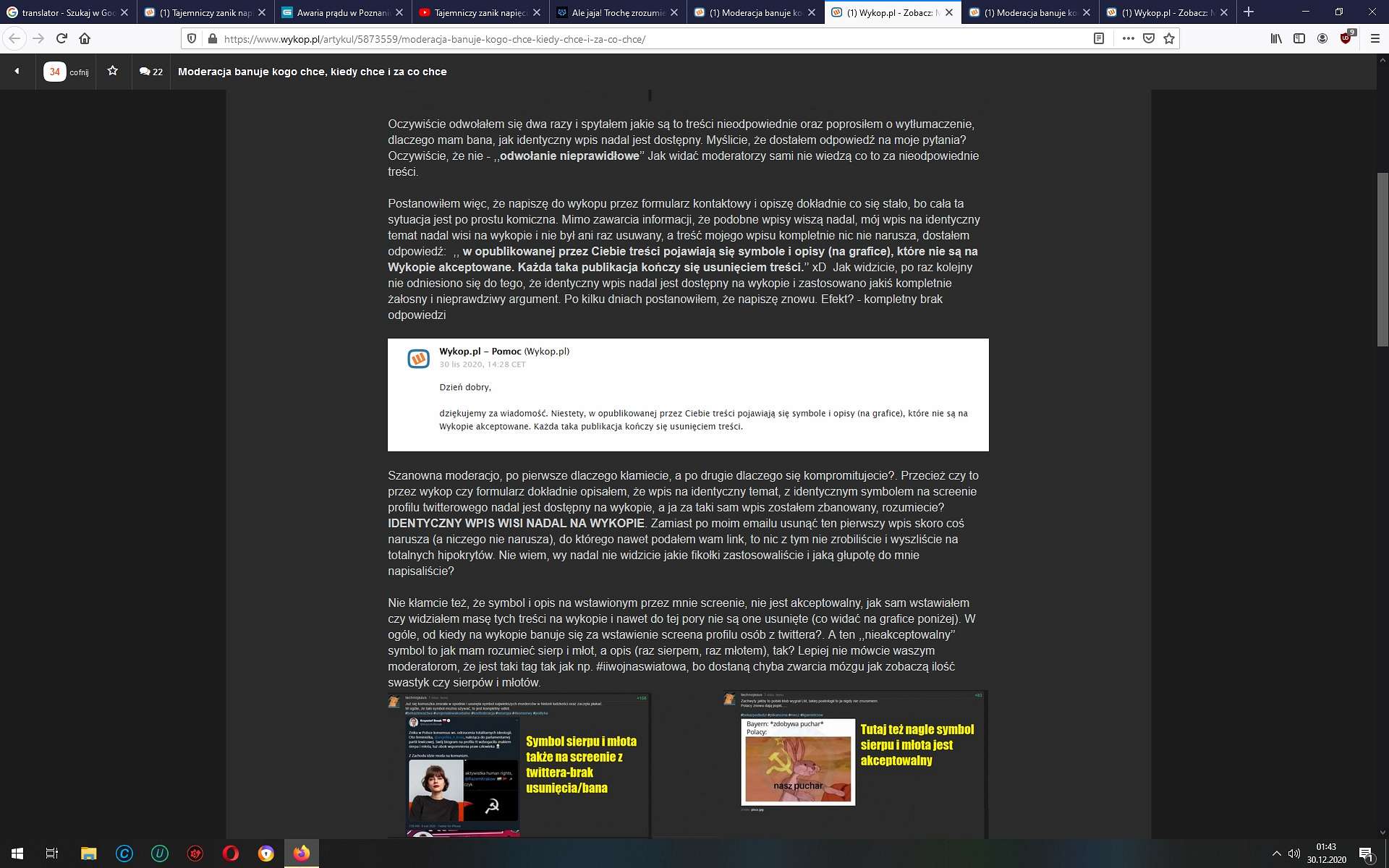1389x868 pixels.
Task: Show hidden system tray icons chevron
Action: (1276, 854)
